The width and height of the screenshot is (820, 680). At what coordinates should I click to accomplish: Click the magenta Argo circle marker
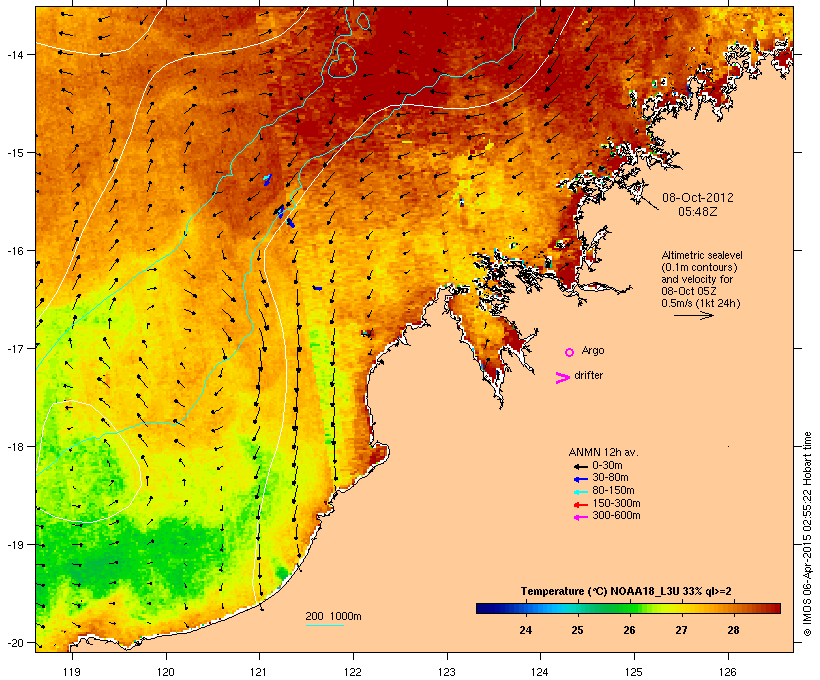[570, 353]
